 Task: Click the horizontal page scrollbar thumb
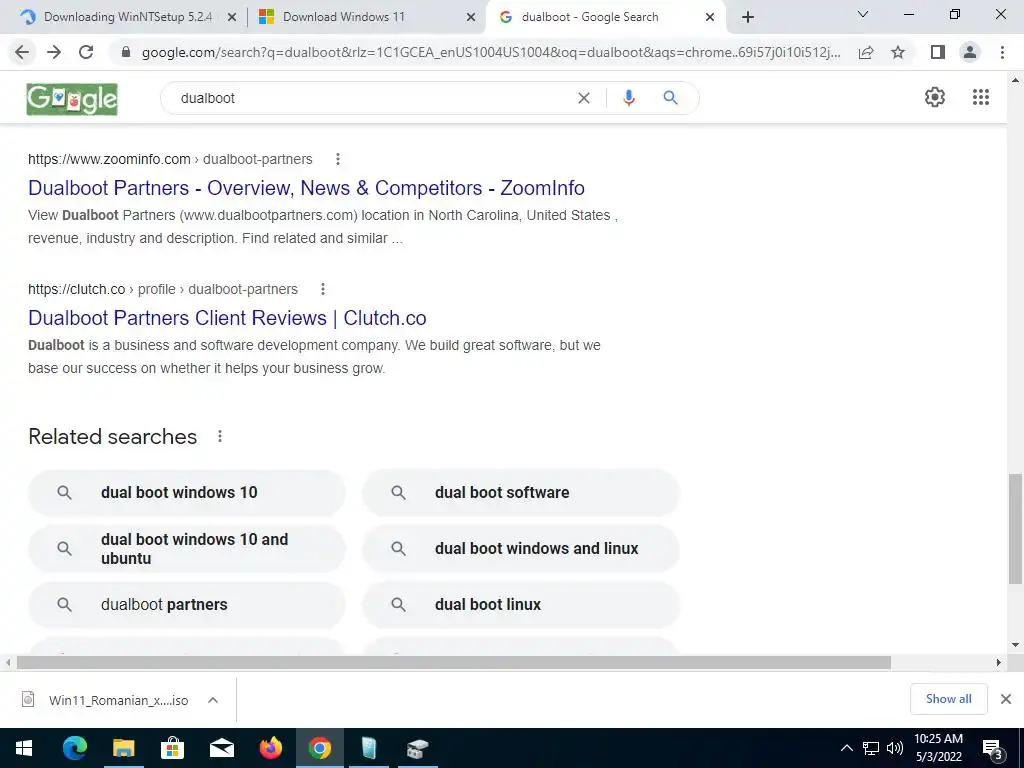pyautogui.click(x=454, y=662)
